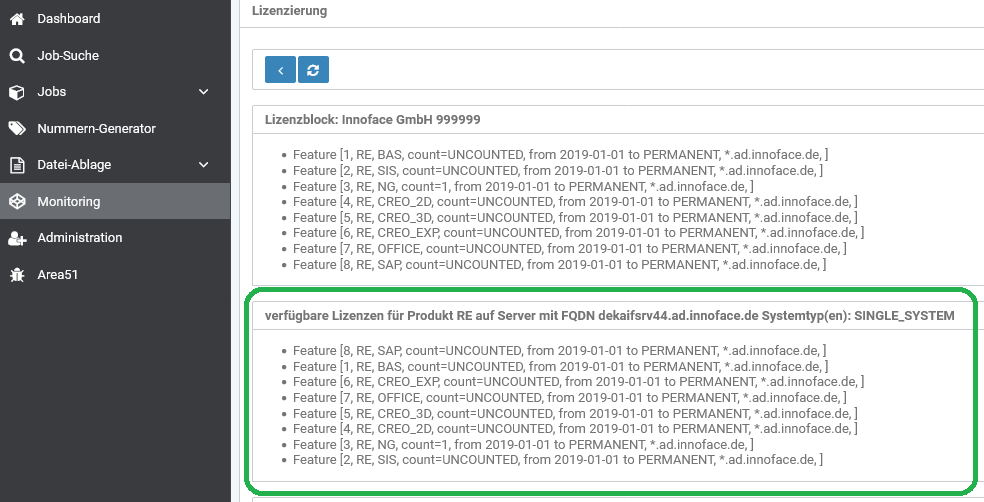Go back using the blue arrow button
Image resolution: width=984 pixels, height=502 pixels.
tap(280, 69)
